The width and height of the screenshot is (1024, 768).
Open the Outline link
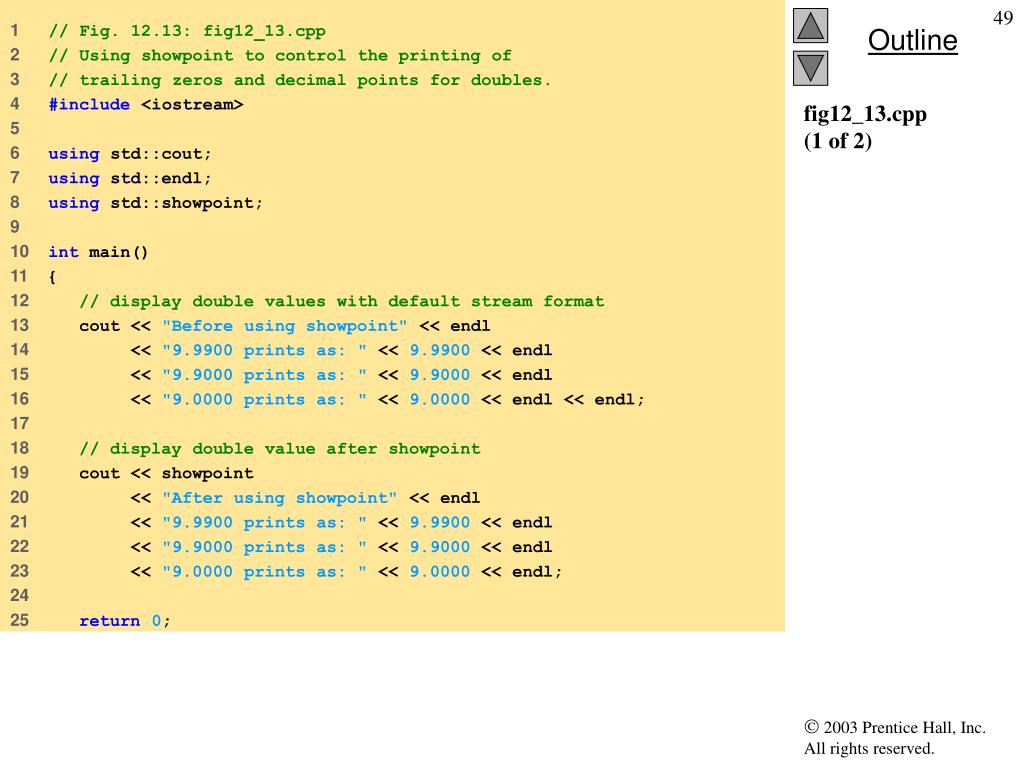(x=912, y=40)
